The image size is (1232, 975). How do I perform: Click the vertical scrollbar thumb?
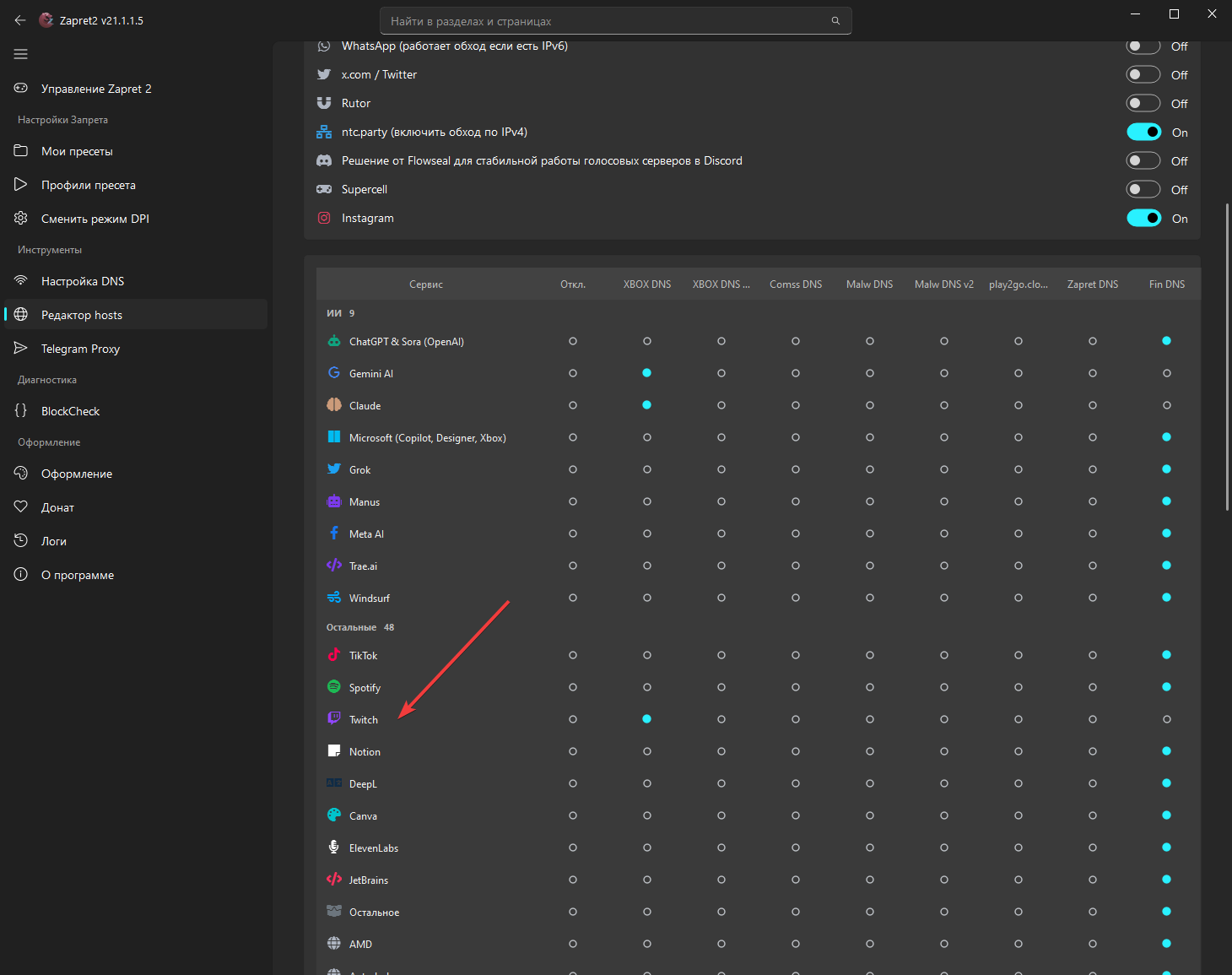[1227, 357]
